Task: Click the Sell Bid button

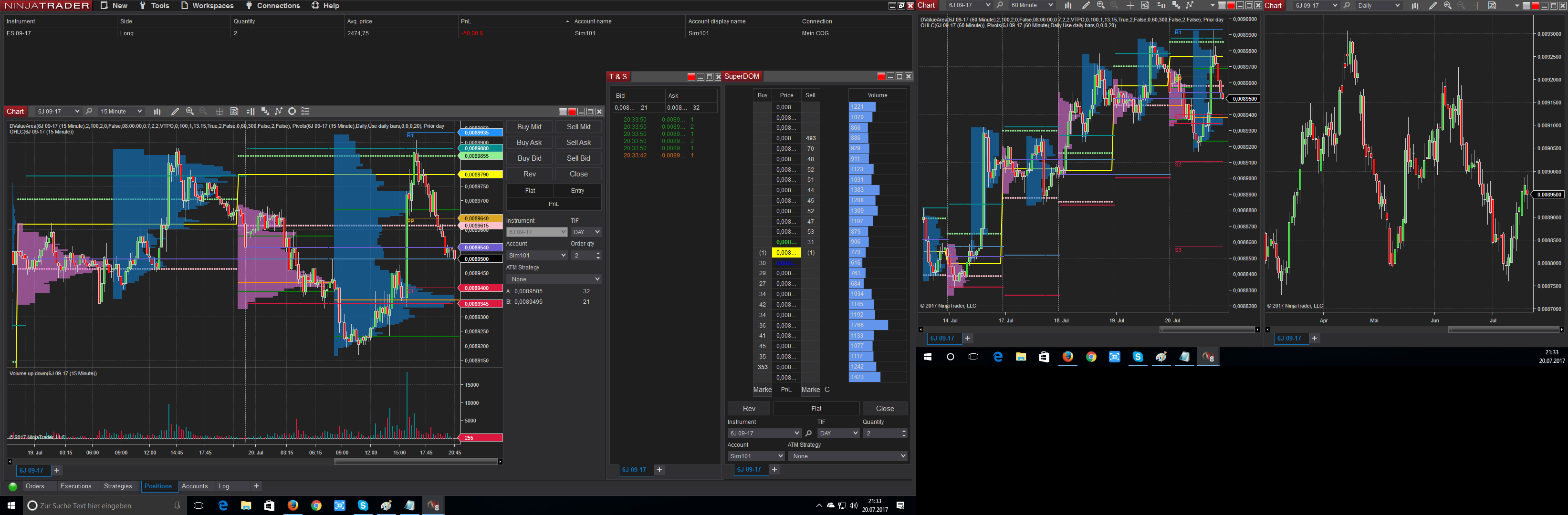Action: [x=578, y=158]
